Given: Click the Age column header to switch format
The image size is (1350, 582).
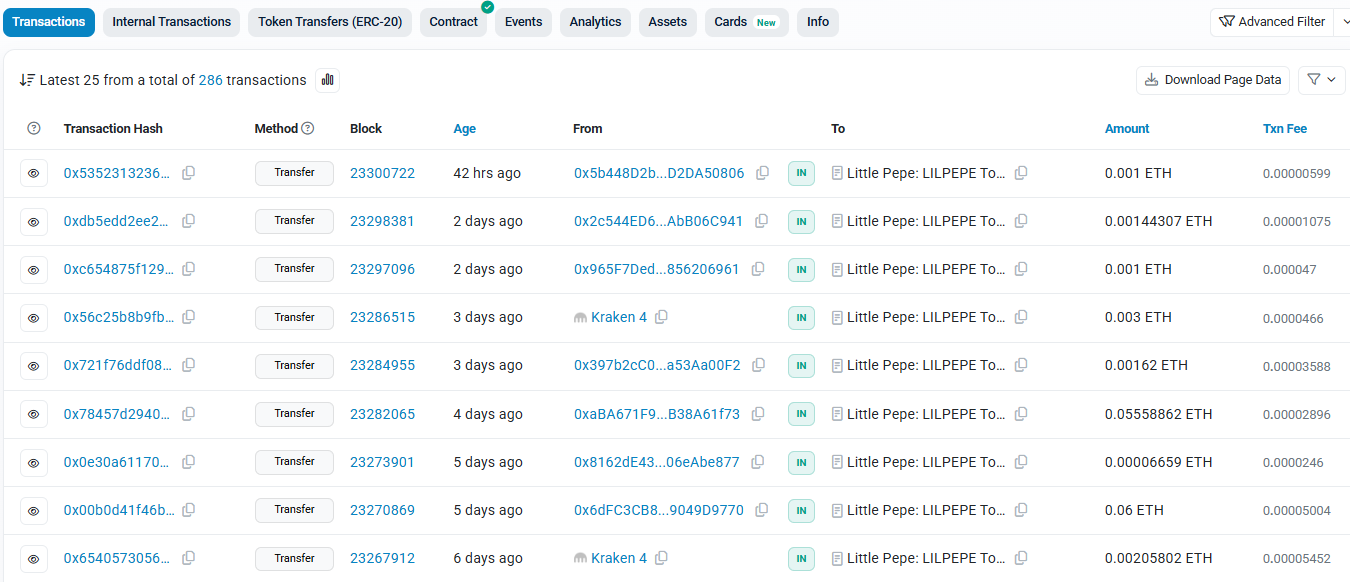Looking at the screenshot, I should tap(464, 128).
